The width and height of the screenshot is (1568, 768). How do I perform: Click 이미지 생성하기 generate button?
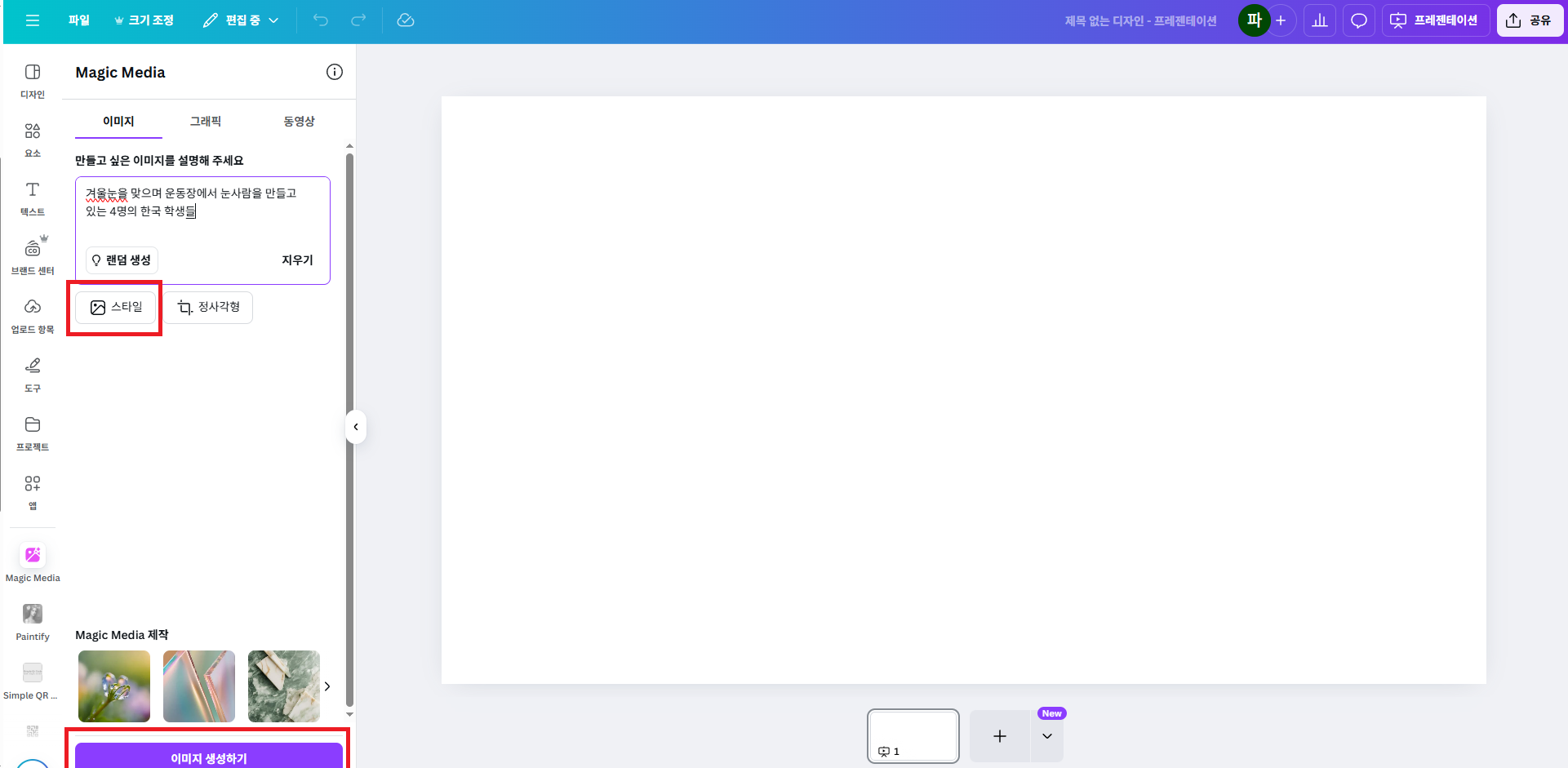tap(209, 757)
